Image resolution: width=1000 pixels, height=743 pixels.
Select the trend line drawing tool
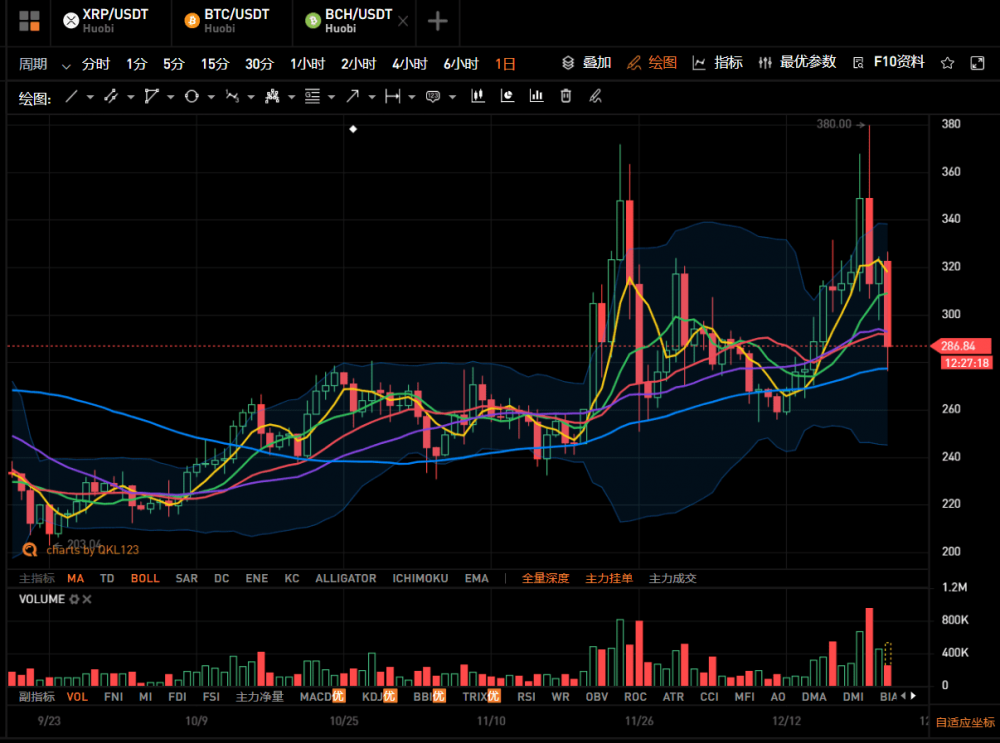[73, 96]
